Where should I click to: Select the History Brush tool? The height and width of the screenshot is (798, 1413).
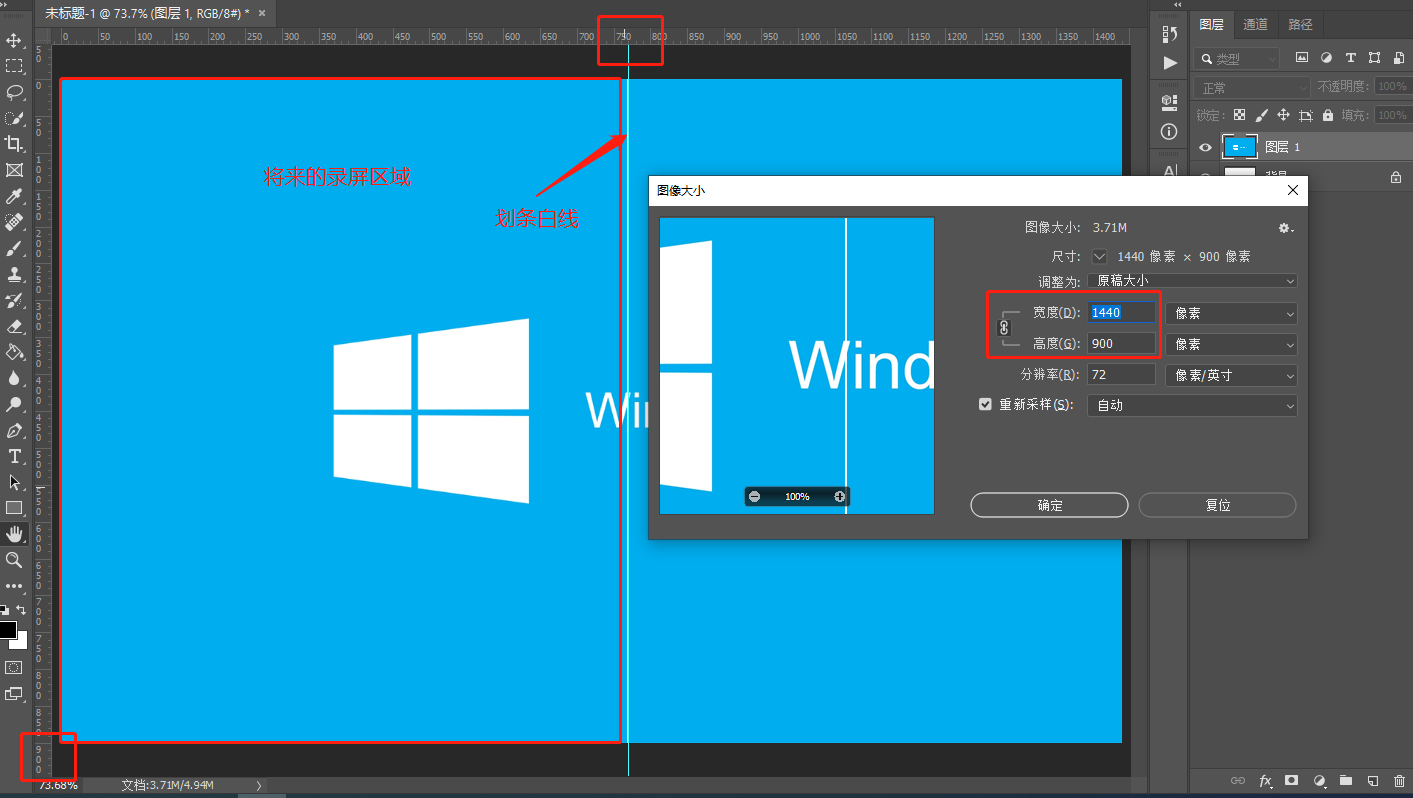(x=14, y=300)
